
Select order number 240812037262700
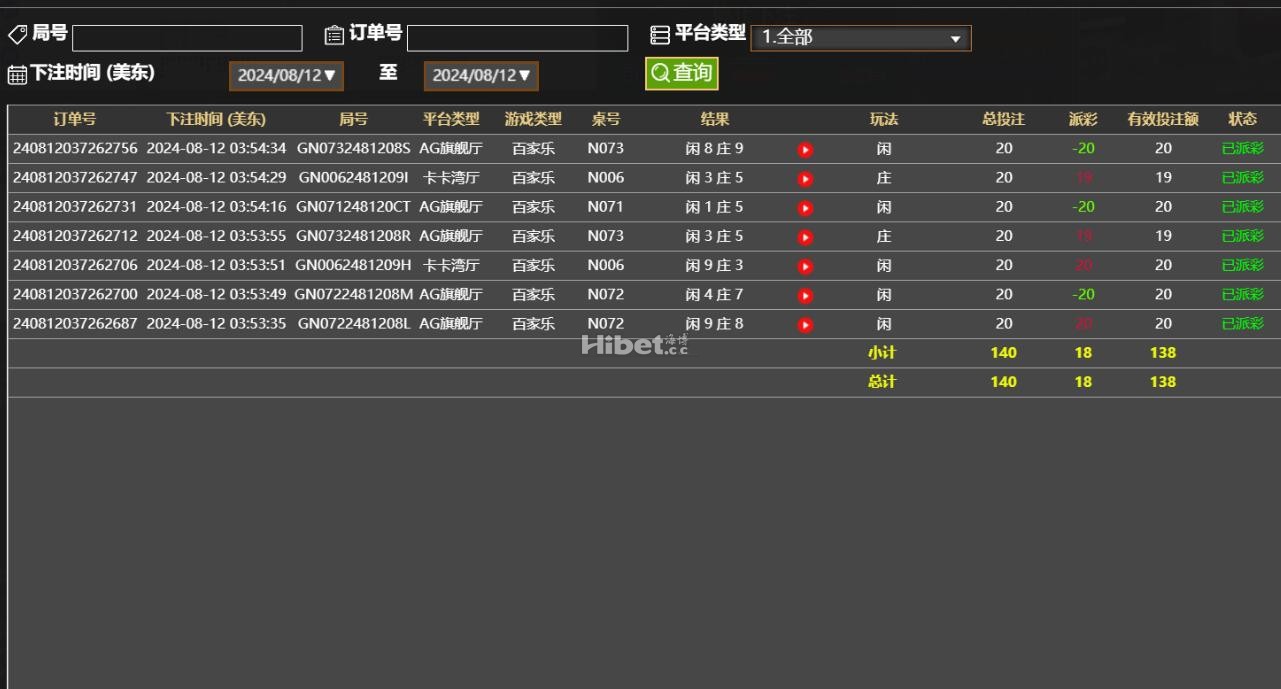[75, 294]
